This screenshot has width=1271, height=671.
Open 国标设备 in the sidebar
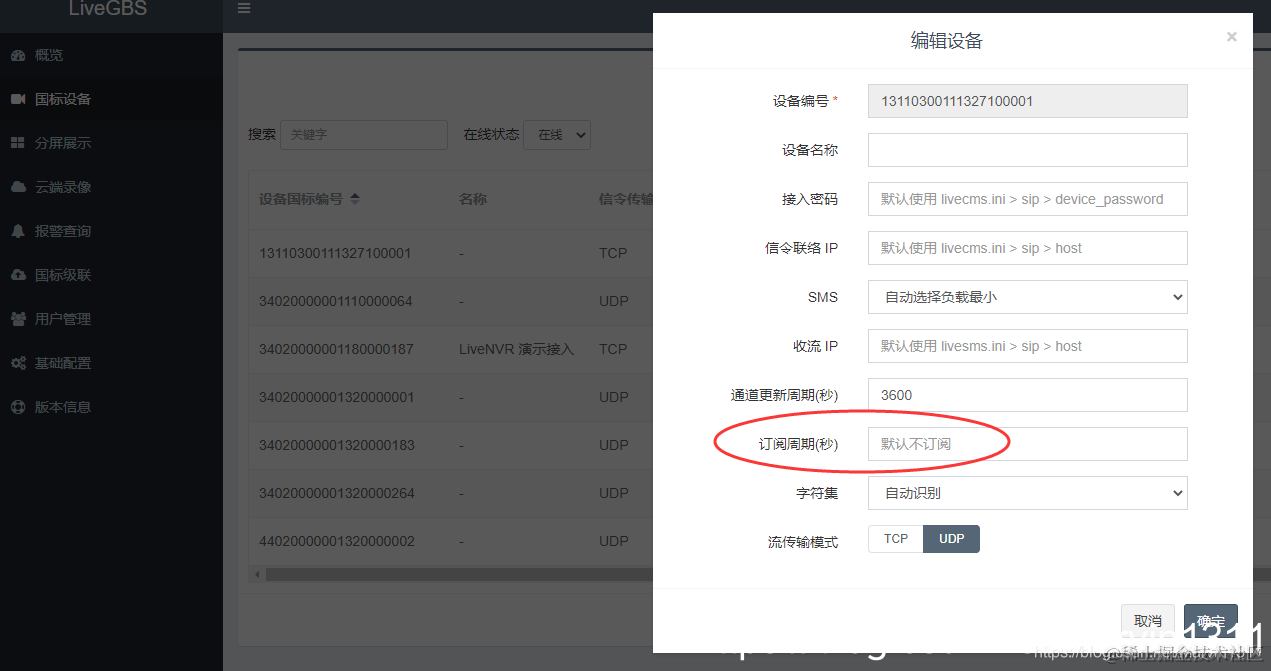[111, 99]
